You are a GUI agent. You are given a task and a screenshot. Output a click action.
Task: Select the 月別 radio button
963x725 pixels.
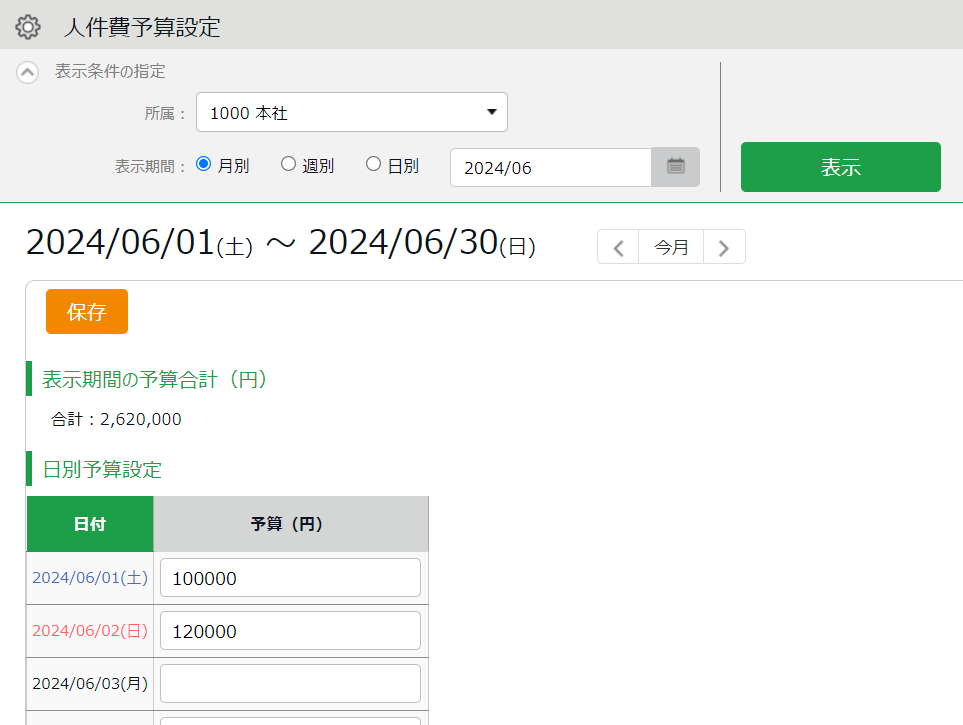(203, 164)
